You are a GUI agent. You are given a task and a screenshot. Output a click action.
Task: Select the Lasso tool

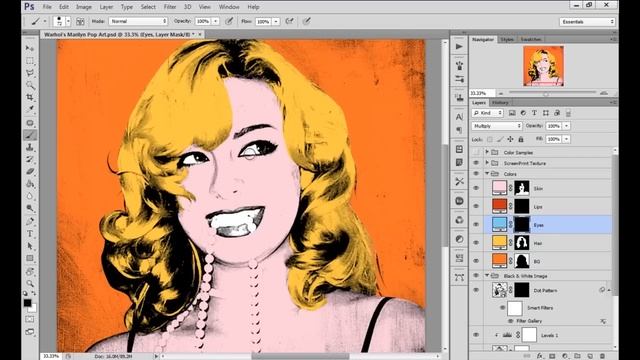click(29, 73)
